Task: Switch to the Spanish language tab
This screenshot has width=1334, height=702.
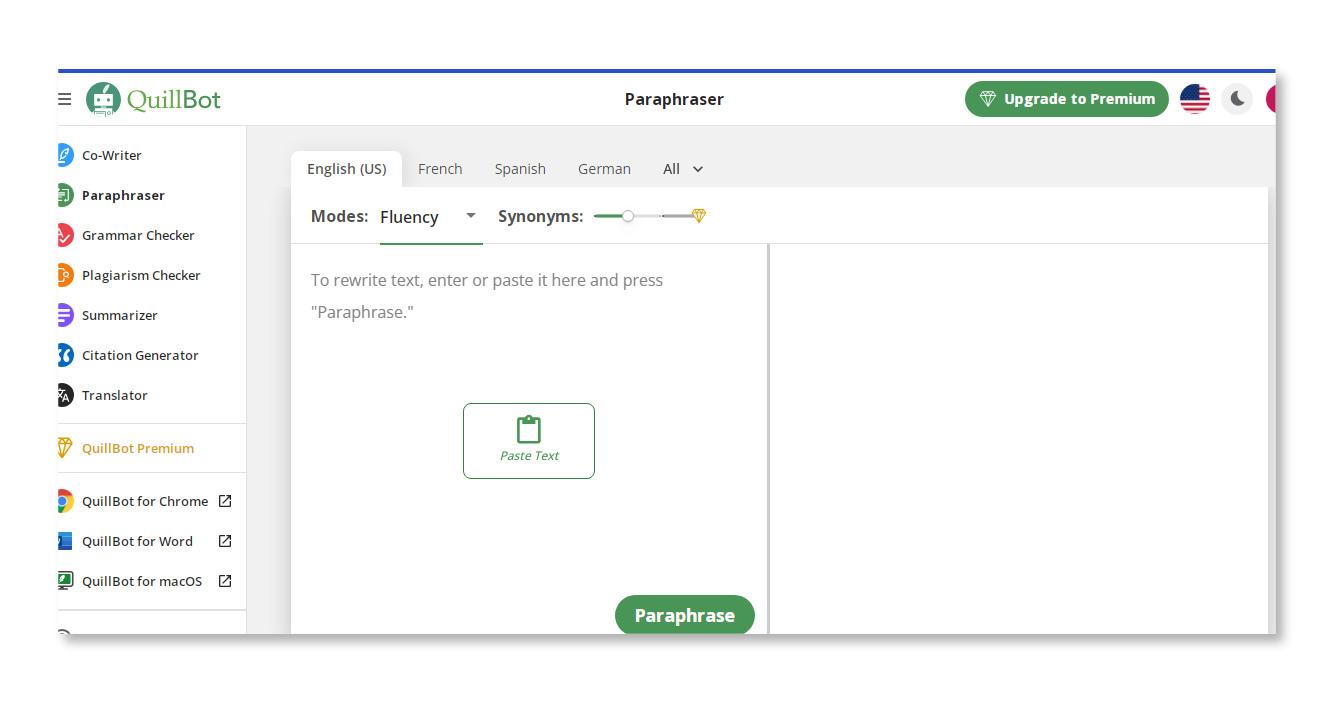Action: click(x=520, y=169)
